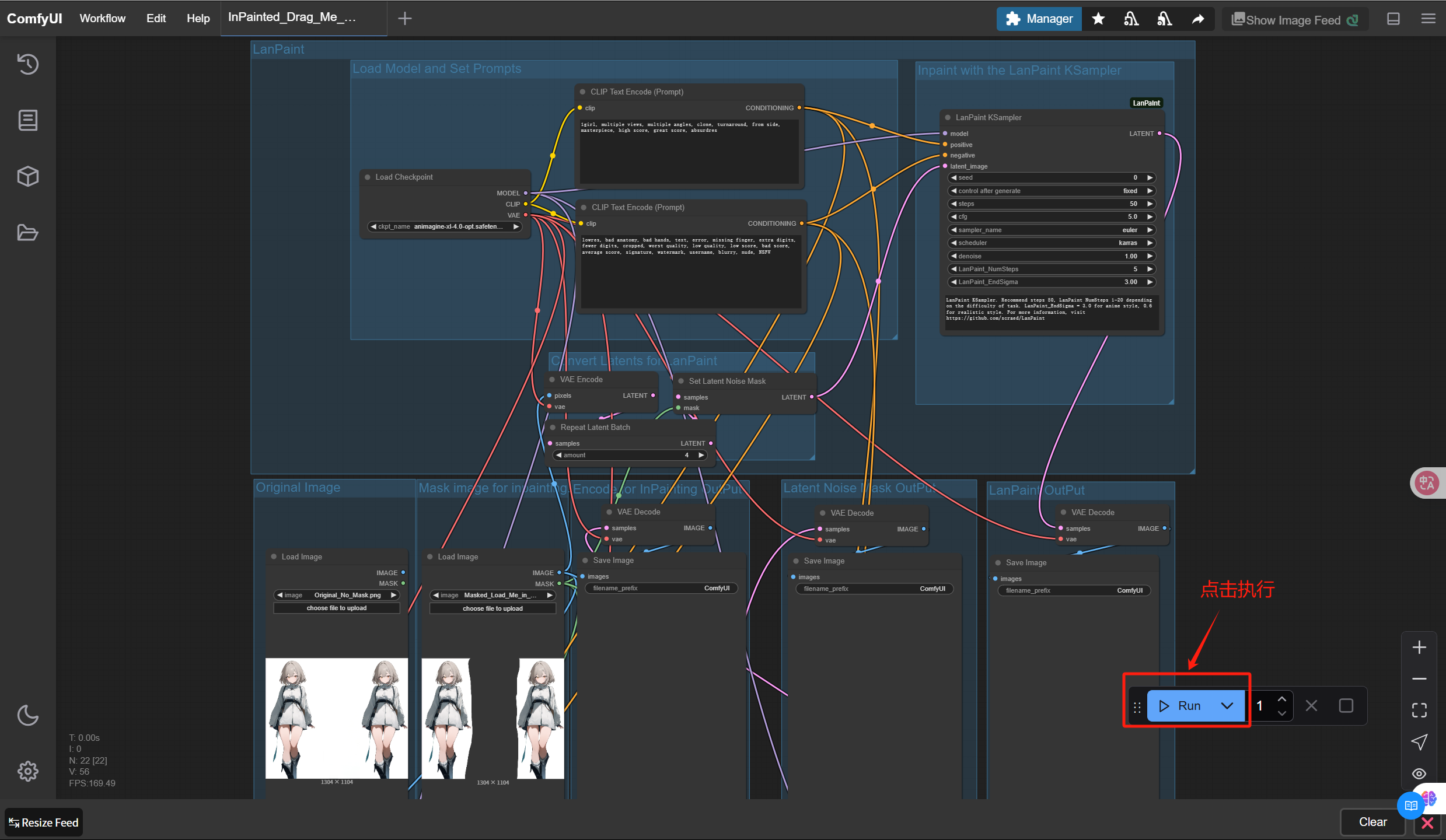Toggle link visibility eye icon
The height and width of the screenshot is (840, 1446).
click(1419, 773)
